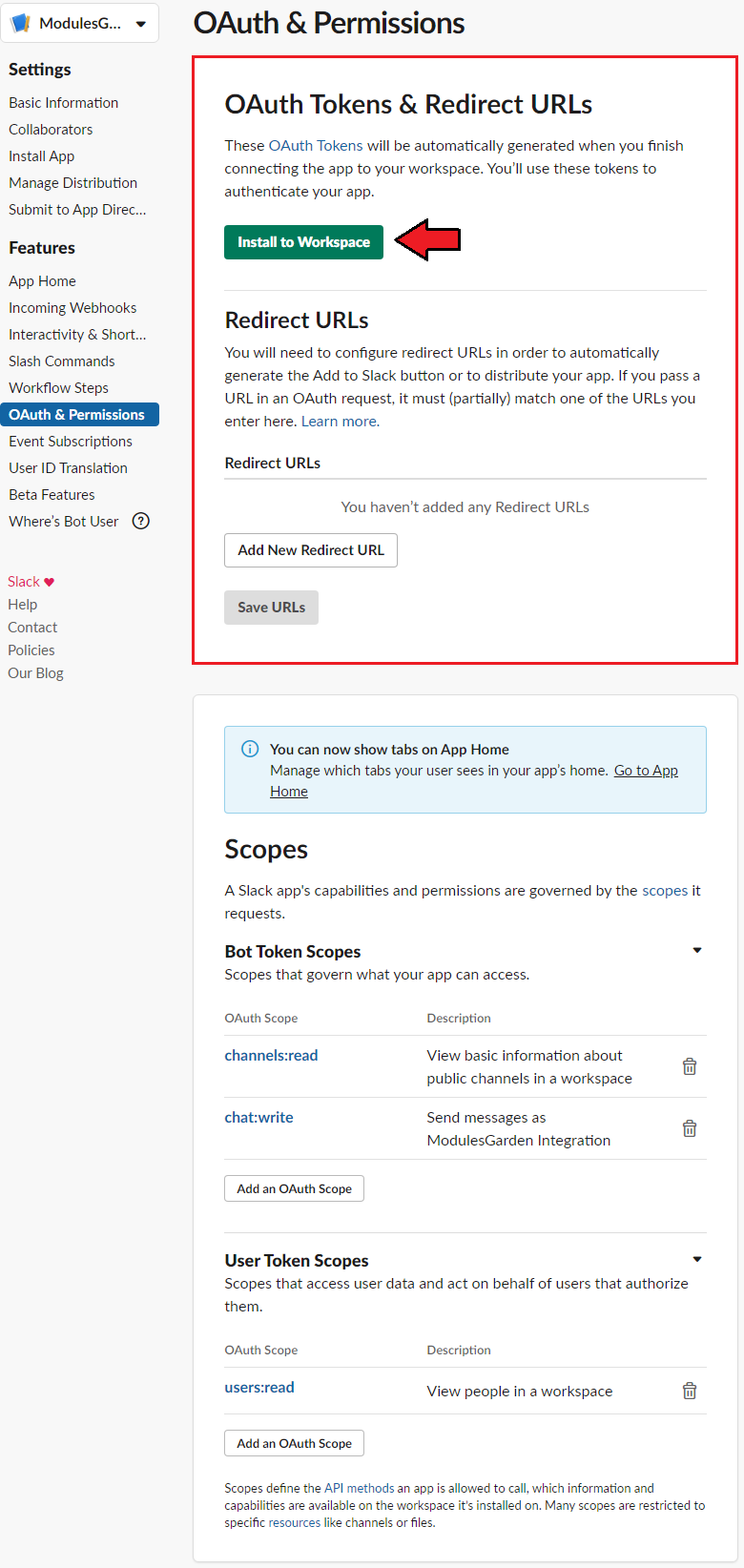Viewport: 744px width, 1568px height.
Task: Select Interactivity & Shortcuts in sidebar
Action: point(77,334)
